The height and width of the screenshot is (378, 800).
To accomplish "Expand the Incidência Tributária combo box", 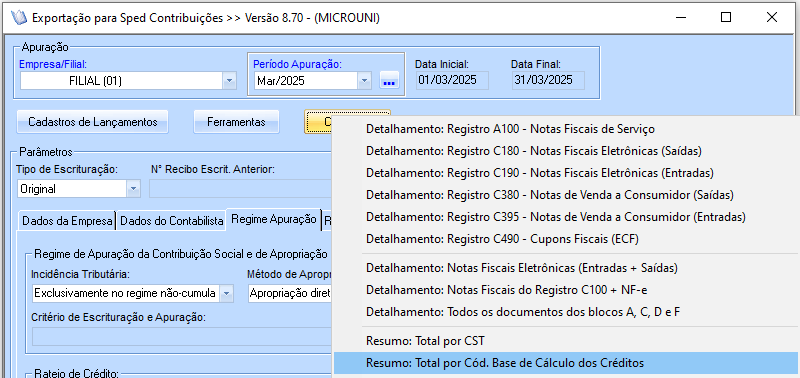I will (227, 293).
